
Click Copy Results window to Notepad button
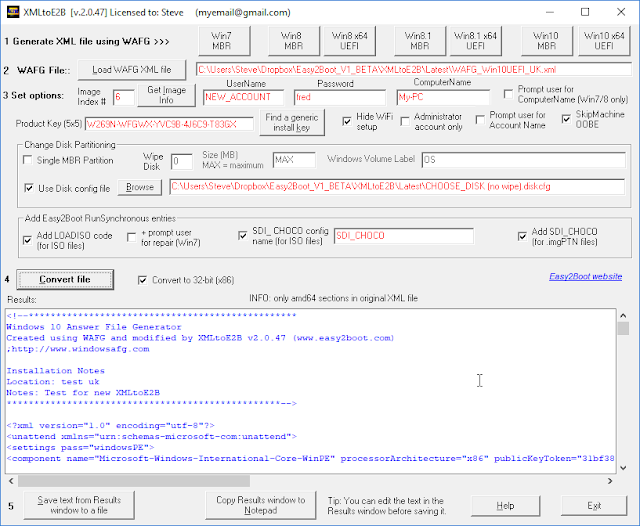click(x=260, y=505)
